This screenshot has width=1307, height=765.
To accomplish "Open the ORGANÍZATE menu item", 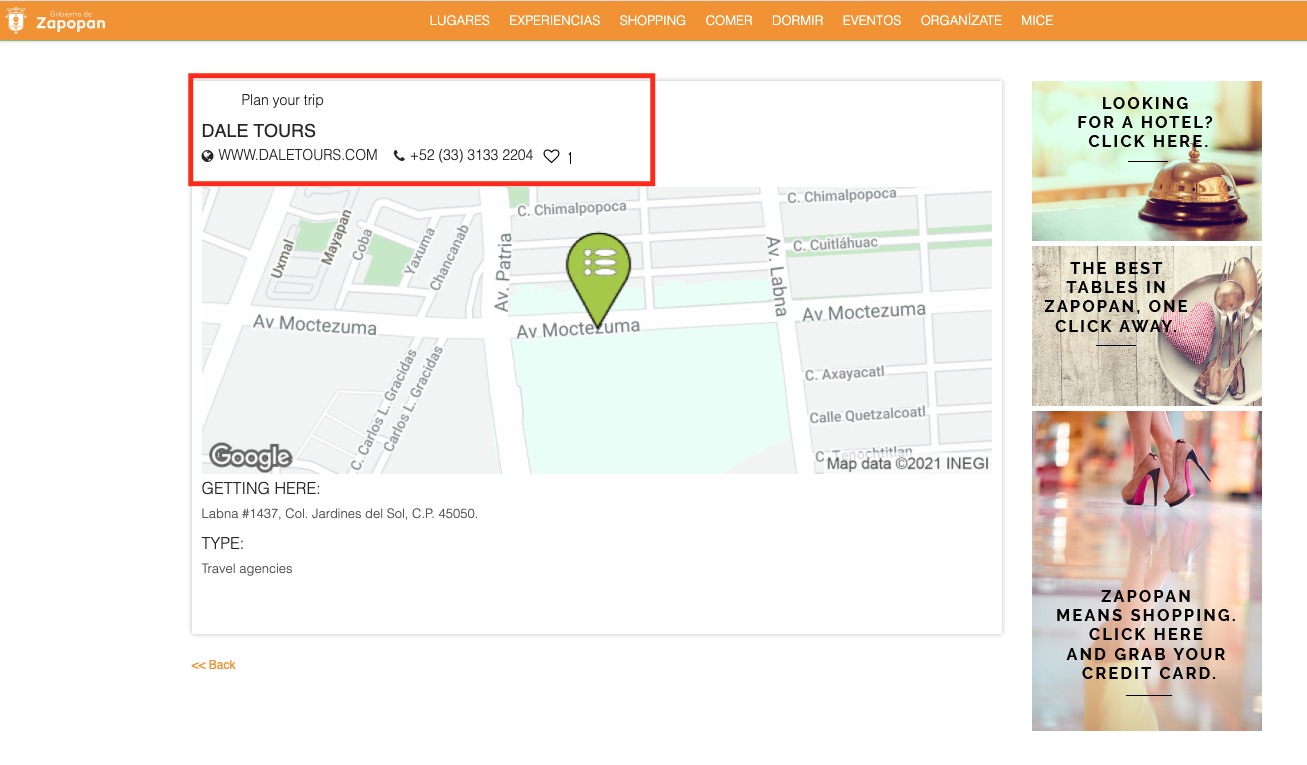I will [960, 20].
